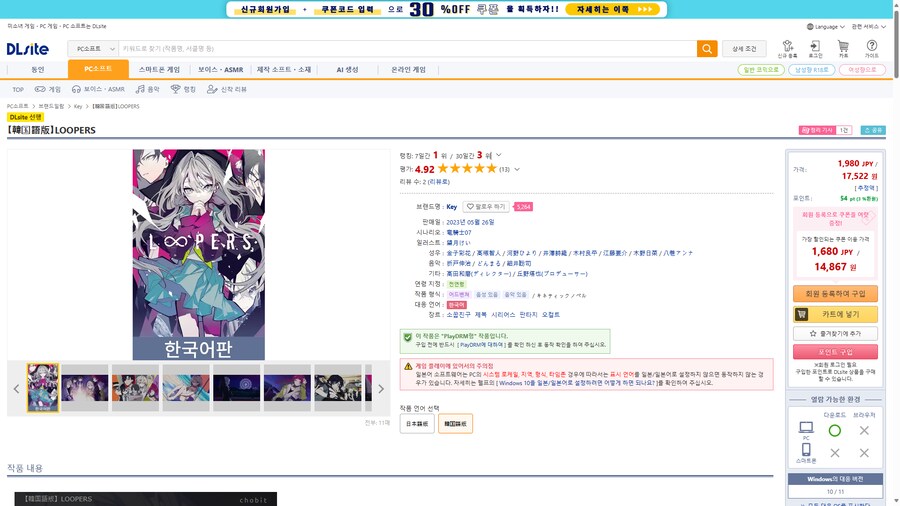The image size is (900, 506).
Task: Select the 韓国語版 language option
Action: [455, 423]
